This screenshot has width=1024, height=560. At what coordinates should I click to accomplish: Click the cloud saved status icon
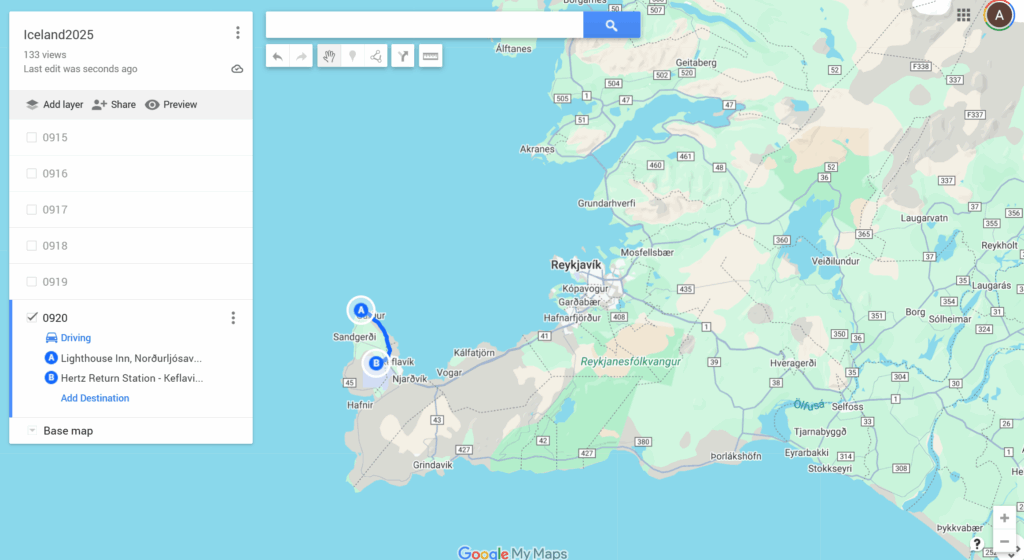(237, 69)
